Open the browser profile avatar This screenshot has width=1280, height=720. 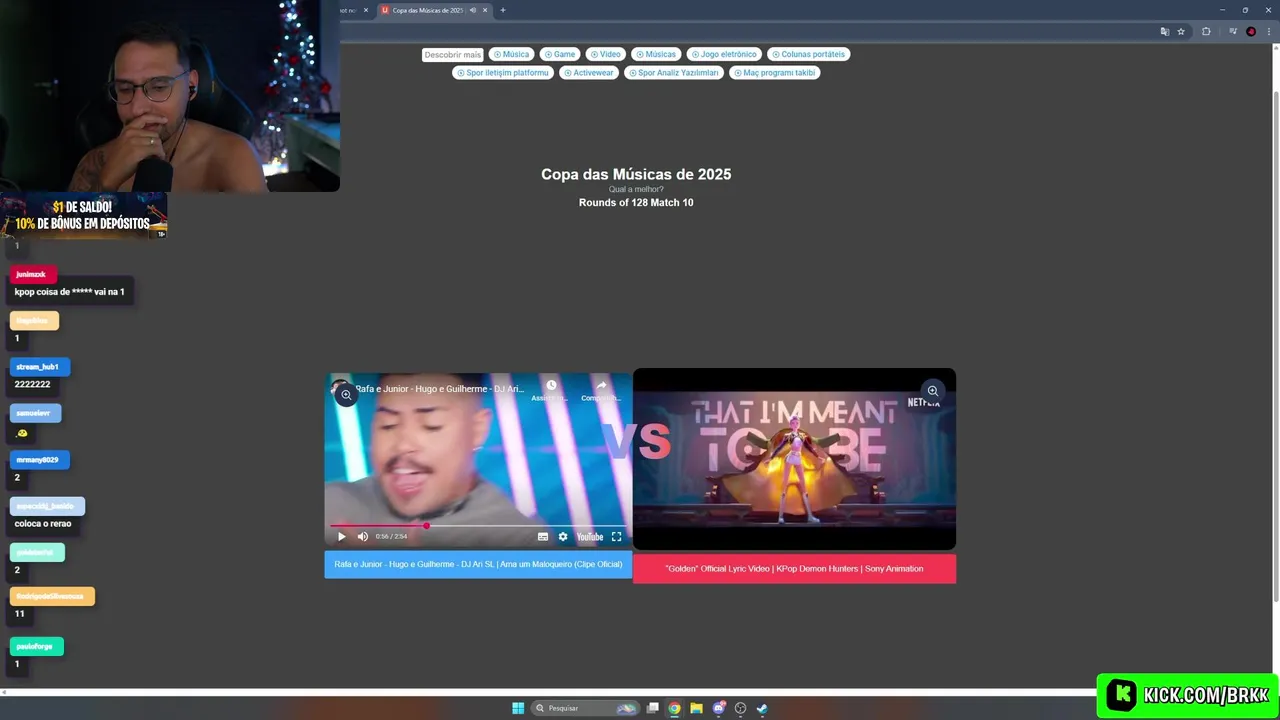click(x=1251, y=31)
